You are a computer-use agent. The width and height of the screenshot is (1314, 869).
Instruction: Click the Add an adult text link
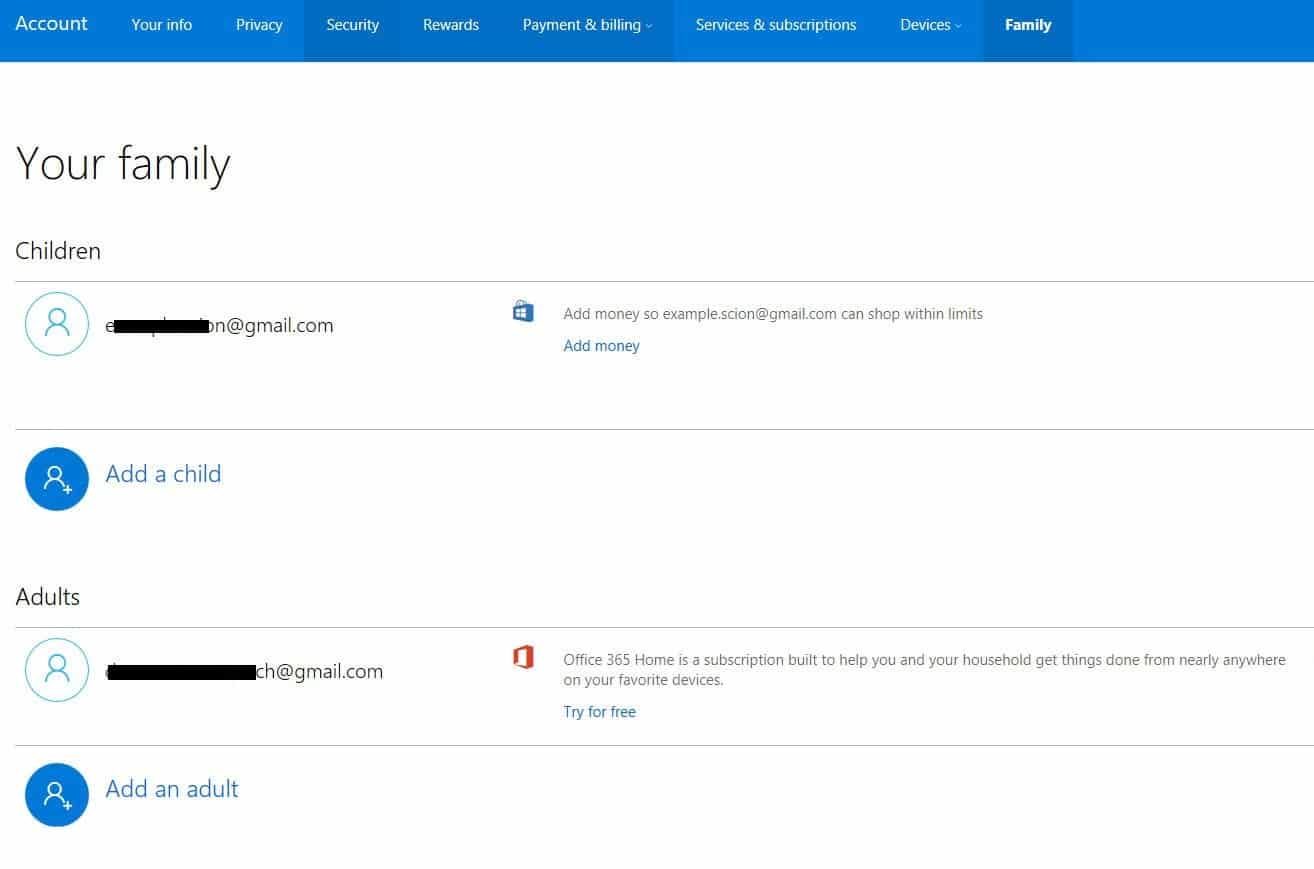[172, 789]
